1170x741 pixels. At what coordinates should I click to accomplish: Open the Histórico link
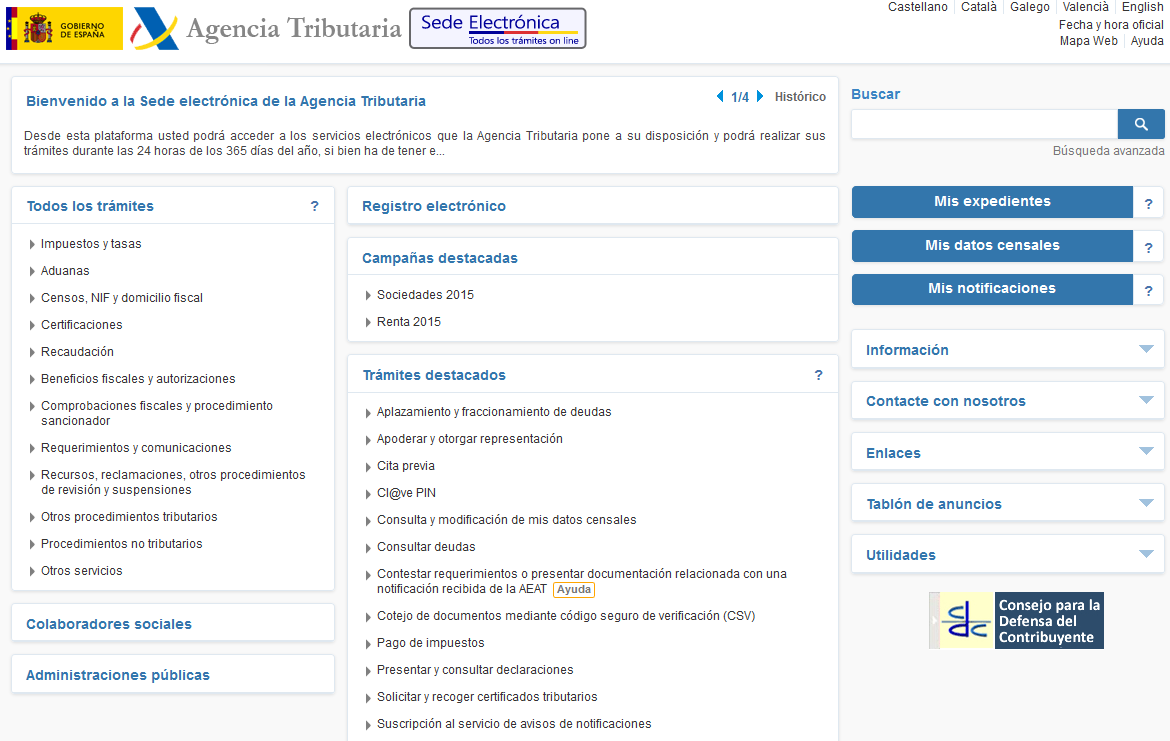pyautogui.click(x=800, y=97)
